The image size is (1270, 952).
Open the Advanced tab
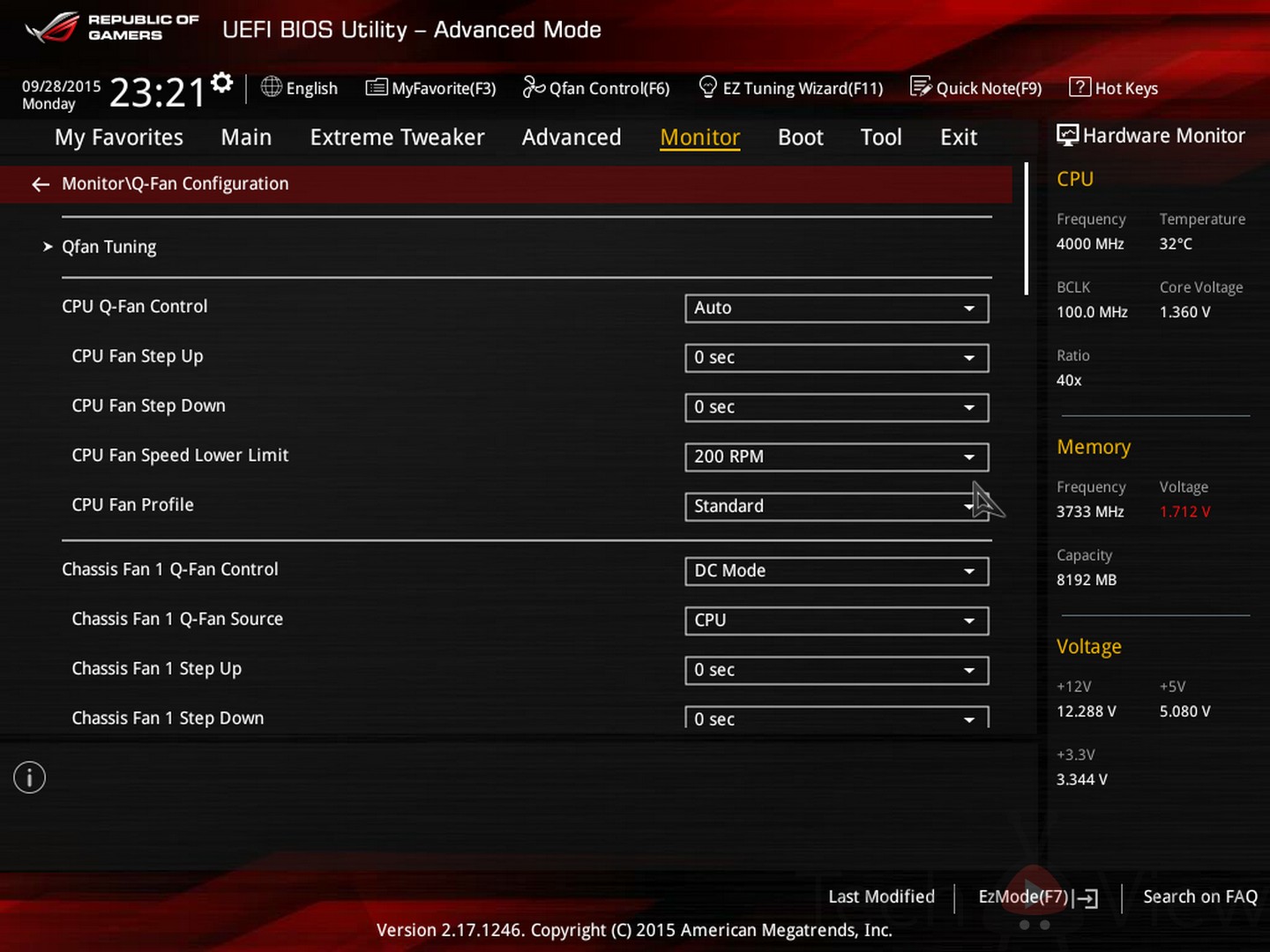(x=571, y=138)
